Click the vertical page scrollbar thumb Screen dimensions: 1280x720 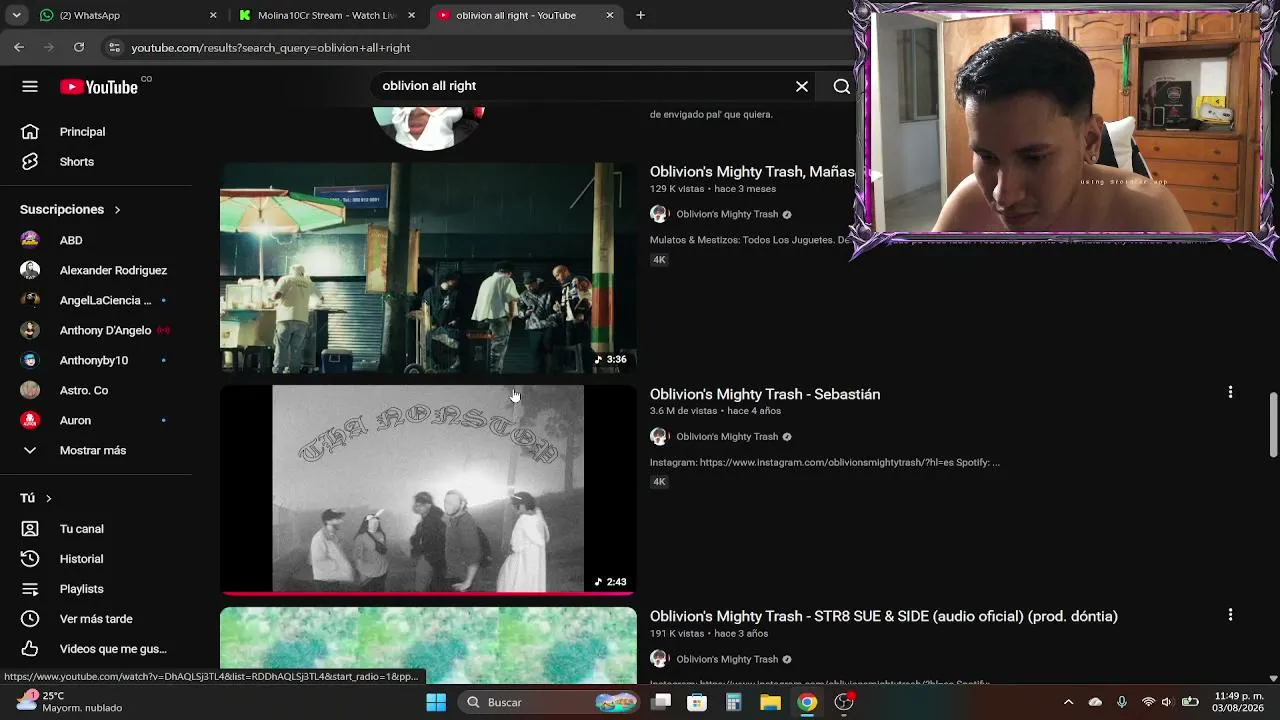pyautogui.click(x=1273, y=424)
